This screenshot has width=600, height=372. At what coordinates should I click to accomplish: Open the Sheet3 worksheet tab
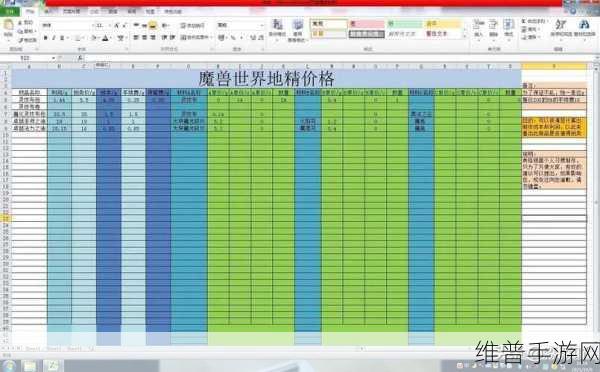[x=74, y=349]
